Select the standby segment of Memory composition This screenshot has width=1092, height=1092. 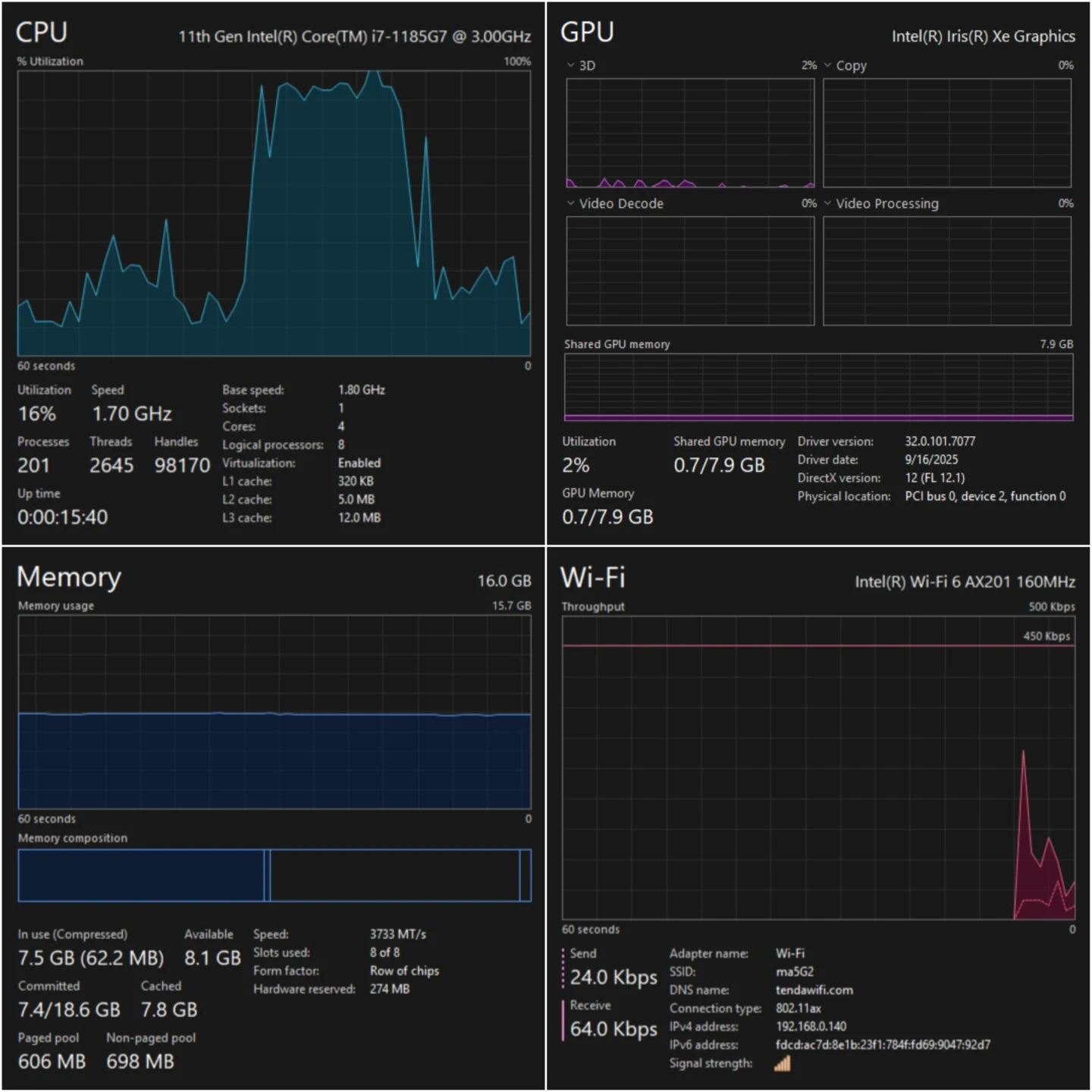[x=394, y=875]
